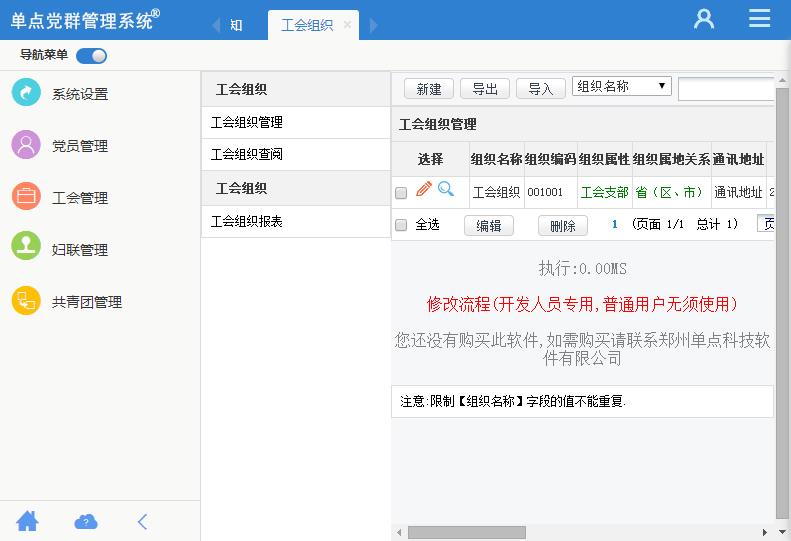View 工会组织 row with magnifier icon
The image size is (791, 541).
(x=445, y=189)
